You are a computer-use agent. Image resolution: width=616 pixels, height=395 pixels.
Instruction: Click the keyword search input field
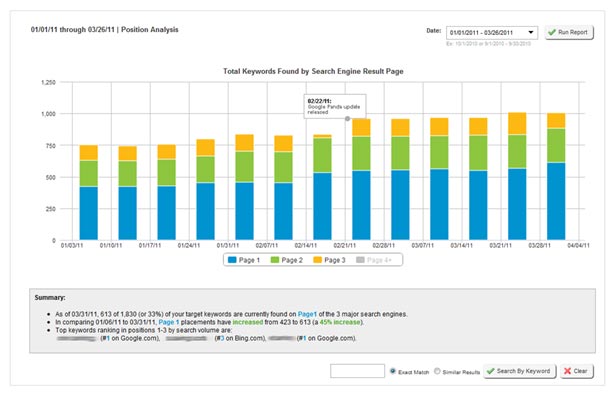click(357, 371)
